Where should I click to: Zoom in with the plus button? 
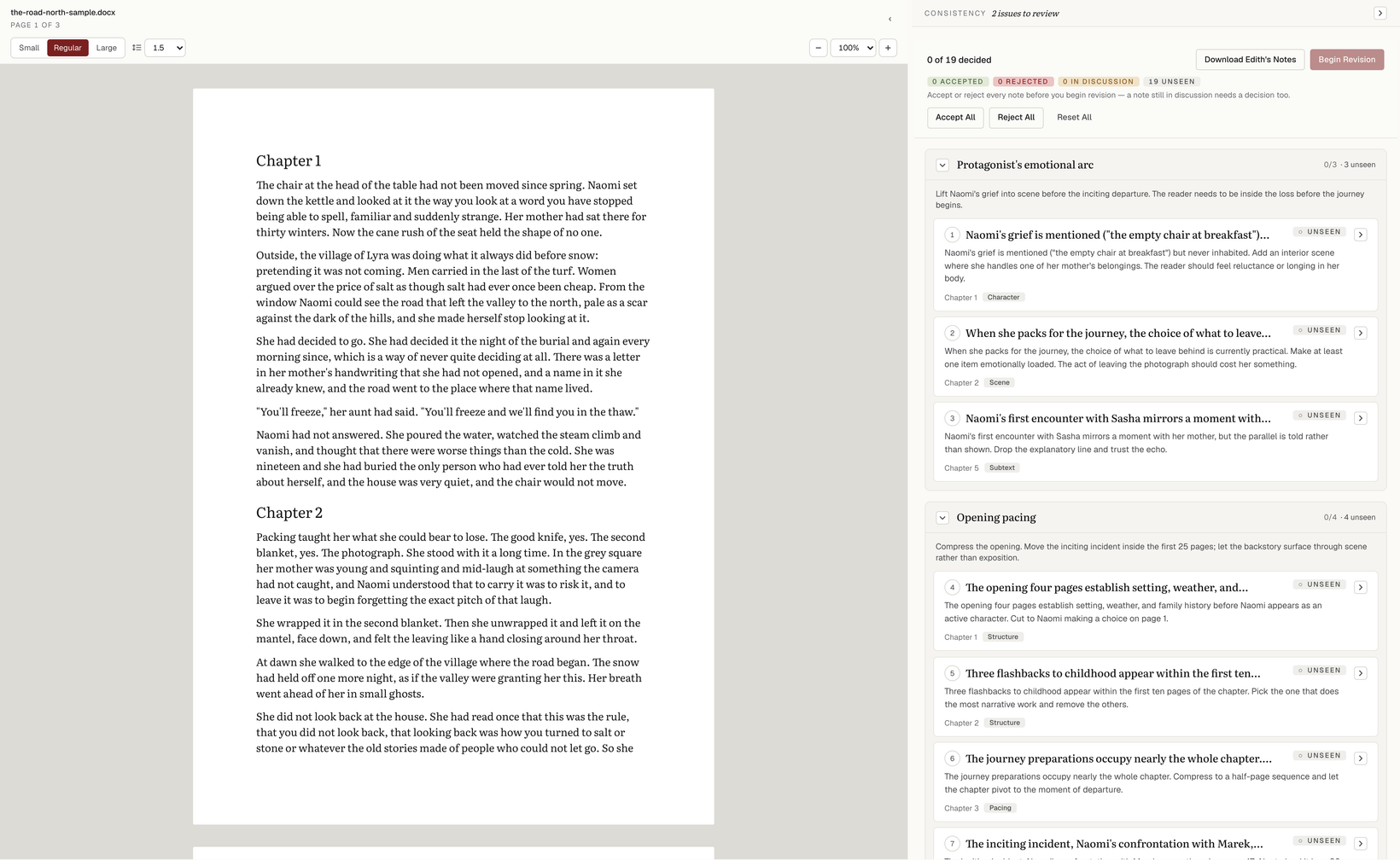888,48
